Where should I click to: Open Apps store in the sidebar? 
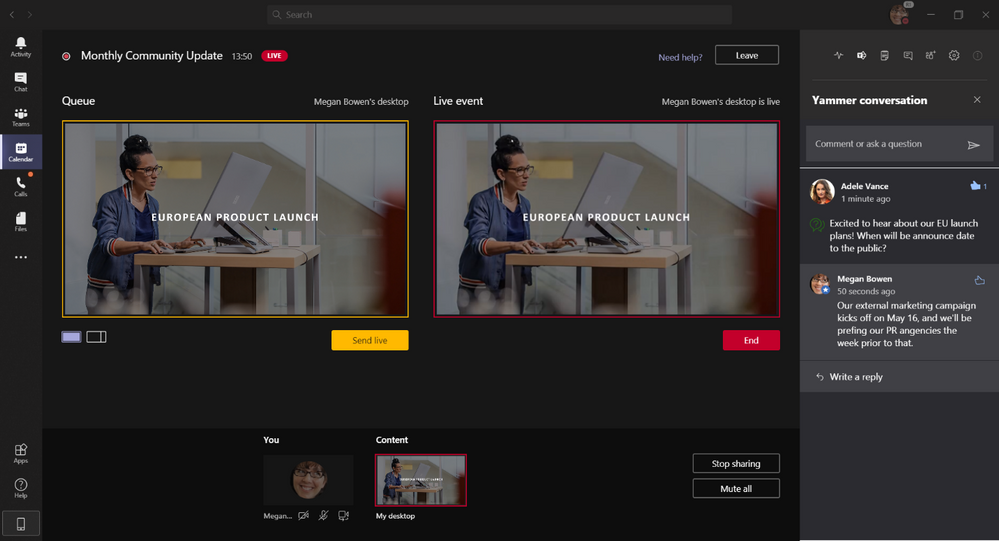[x=20, y=454]
